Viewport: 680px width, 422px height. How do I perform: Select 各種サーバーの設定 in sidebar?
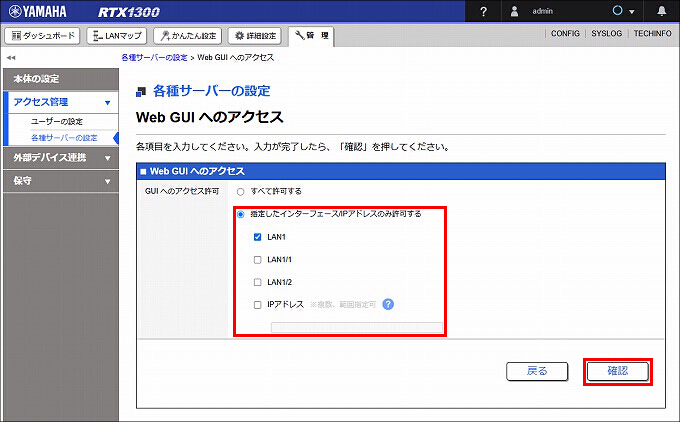64,138
